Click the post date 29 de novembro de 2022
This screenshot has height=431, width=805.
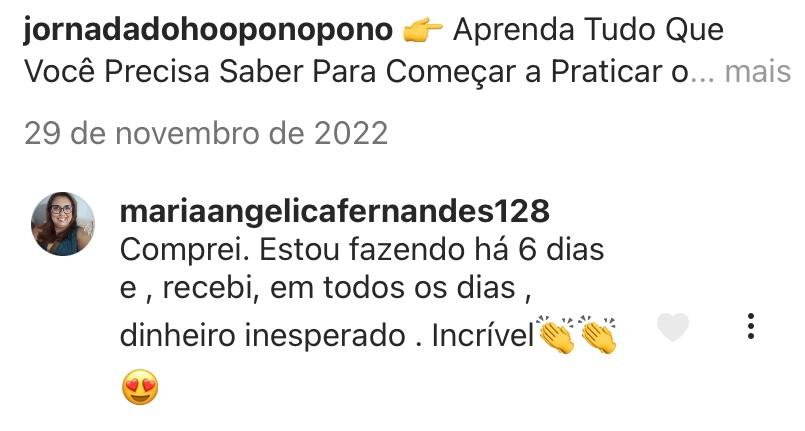click(206, 133)
